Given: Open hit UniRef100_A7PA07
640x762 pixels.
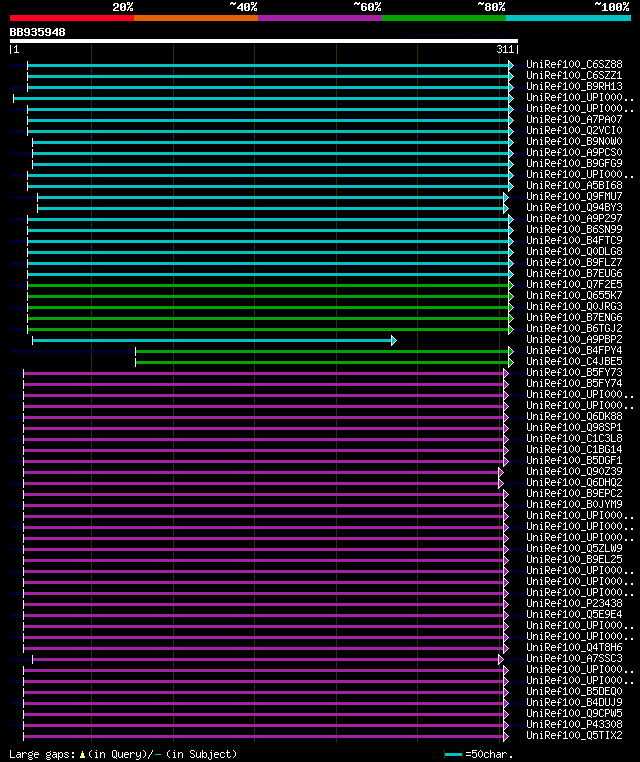Looking at the screenshot, I should (x=574, y=119).
